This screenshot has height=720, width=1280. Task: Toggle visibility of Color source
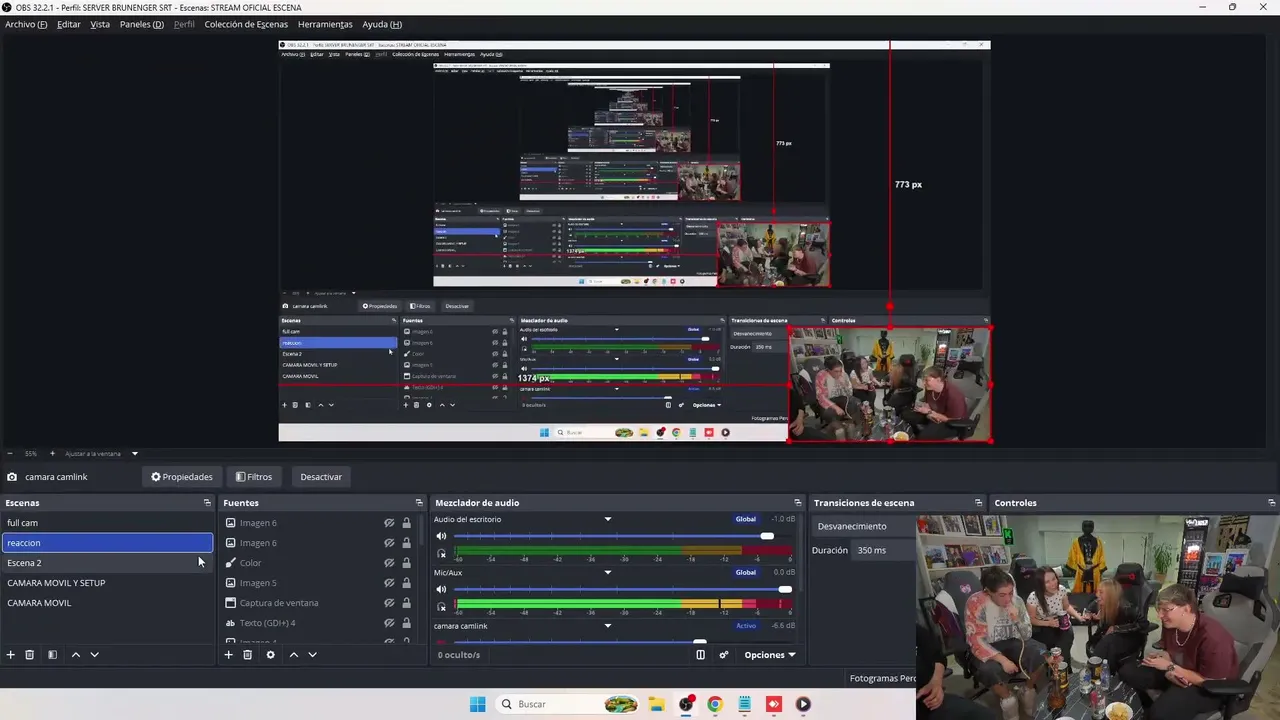tap(389, 563)
